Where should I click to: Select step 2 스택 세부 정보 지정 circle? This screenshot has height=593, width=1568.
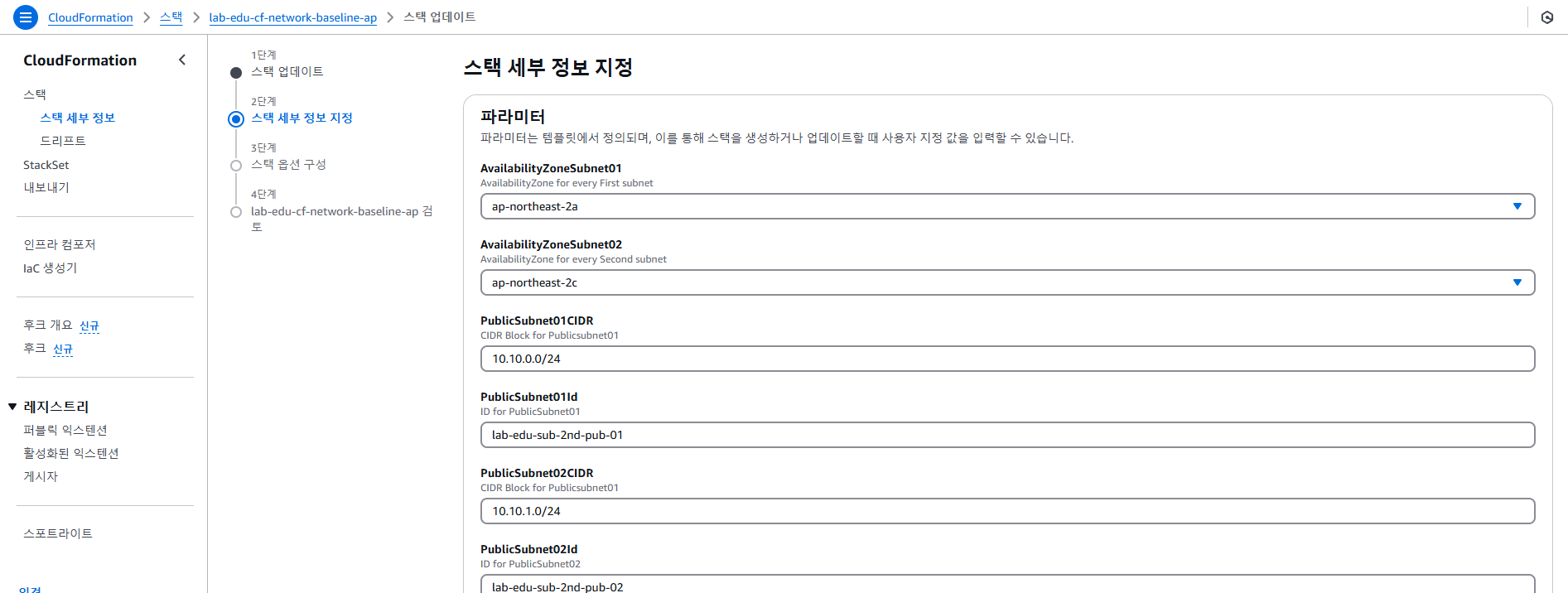tap(236, 118)
